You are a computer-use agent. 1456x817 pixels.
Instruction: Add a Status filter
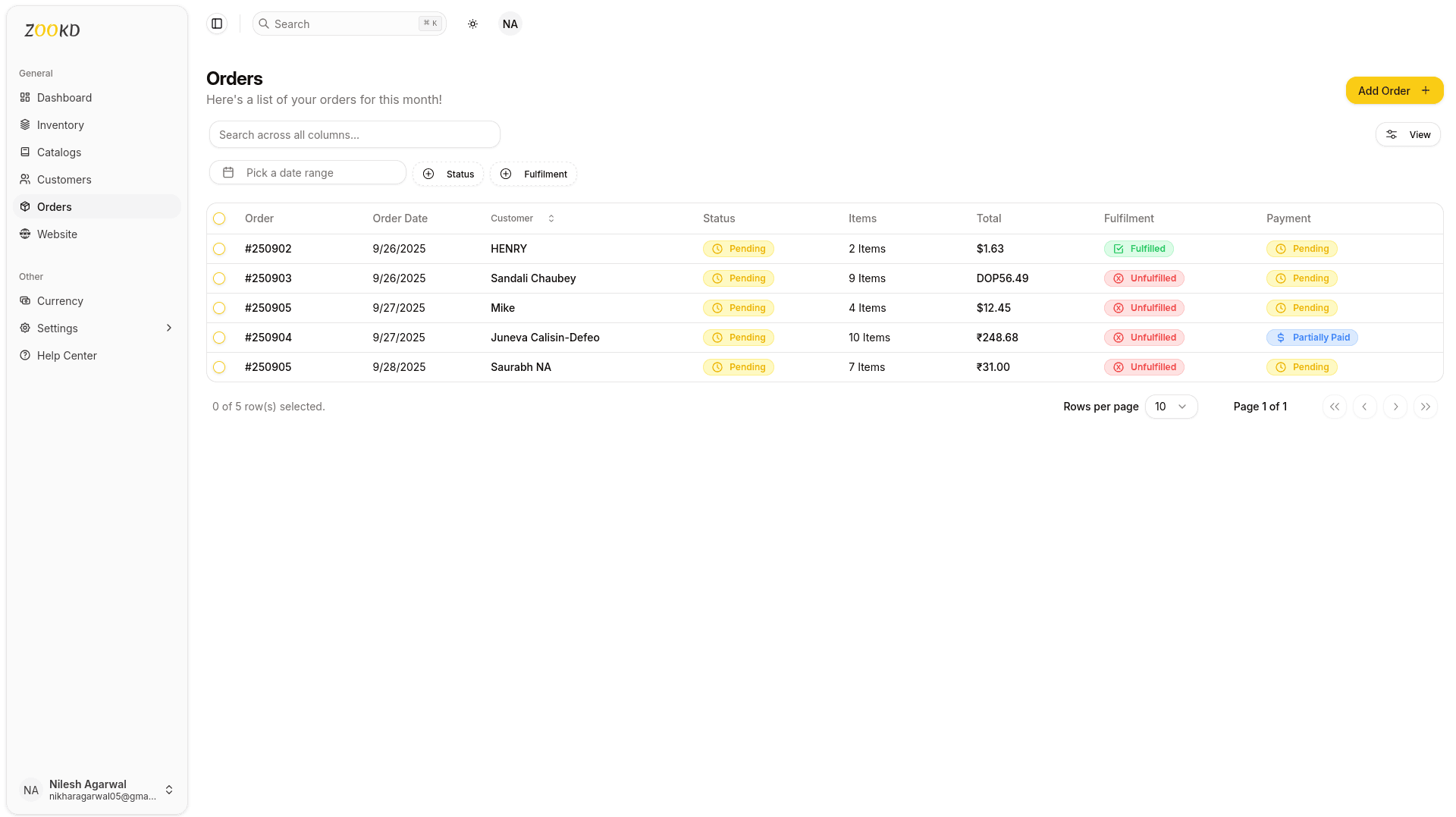click(x=448, y=174)
